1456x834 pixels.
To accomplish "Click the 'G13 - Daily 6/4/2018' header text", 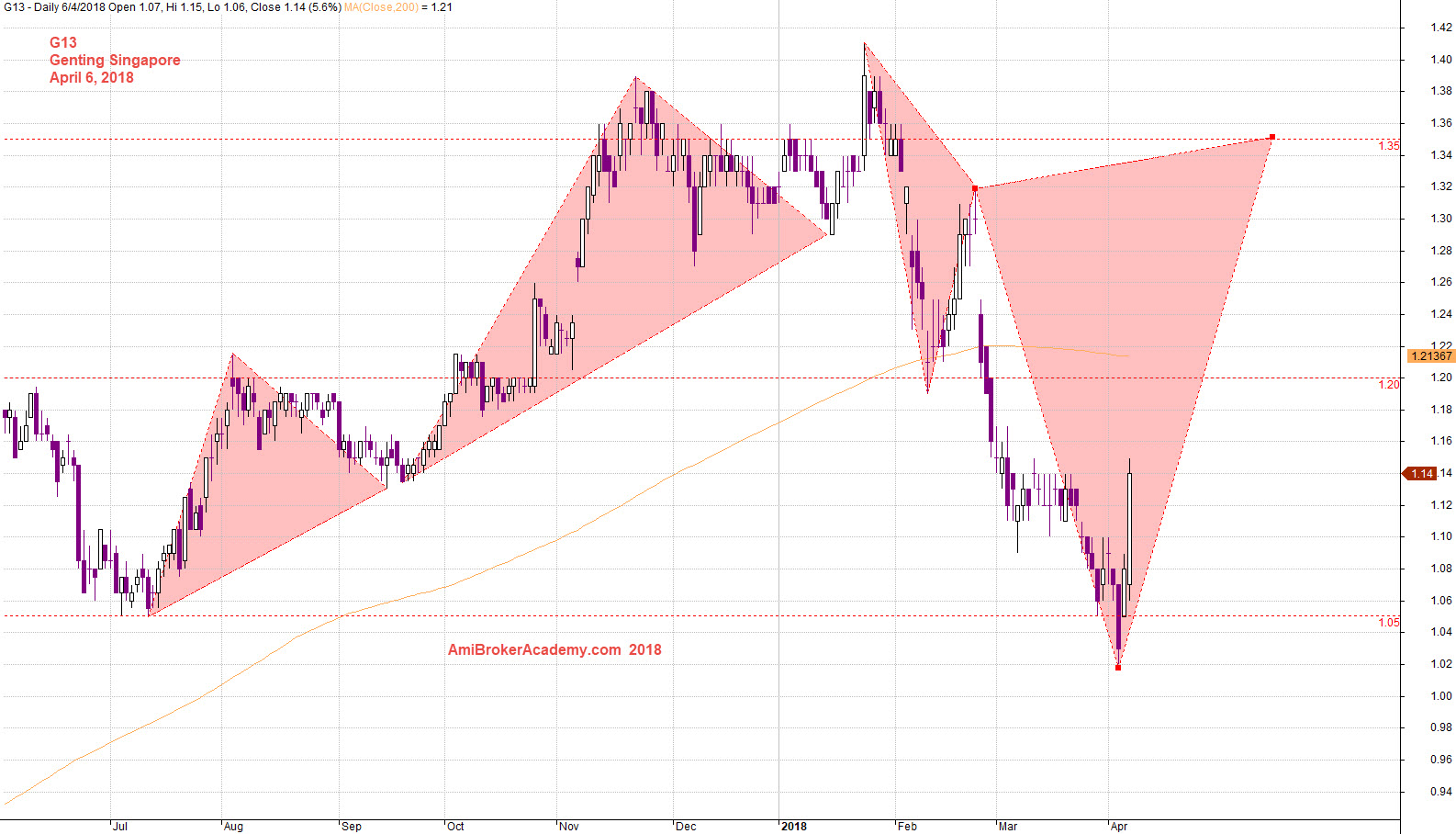I will coord(54,6).
